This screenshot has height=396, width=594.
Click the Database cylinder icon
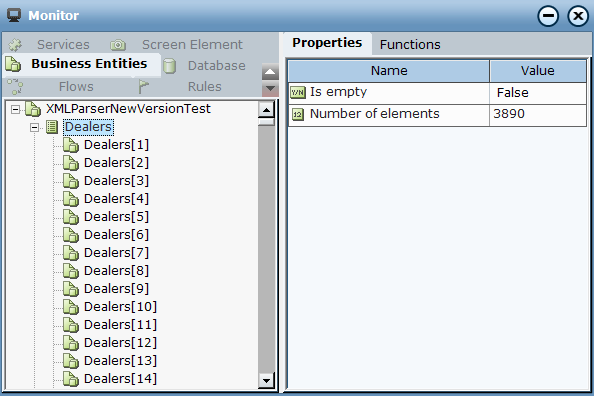coord(169,66)
